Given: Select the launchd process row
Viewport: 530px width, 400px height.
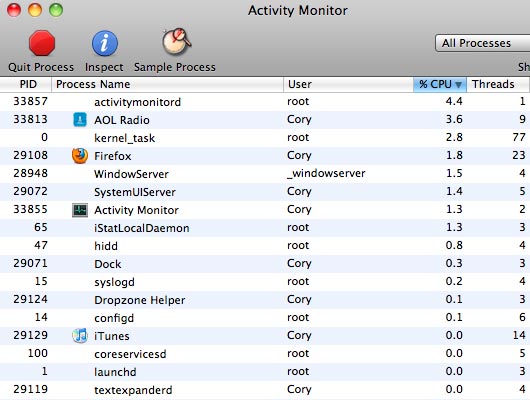Looking at the screenshot, I should 265,372.
